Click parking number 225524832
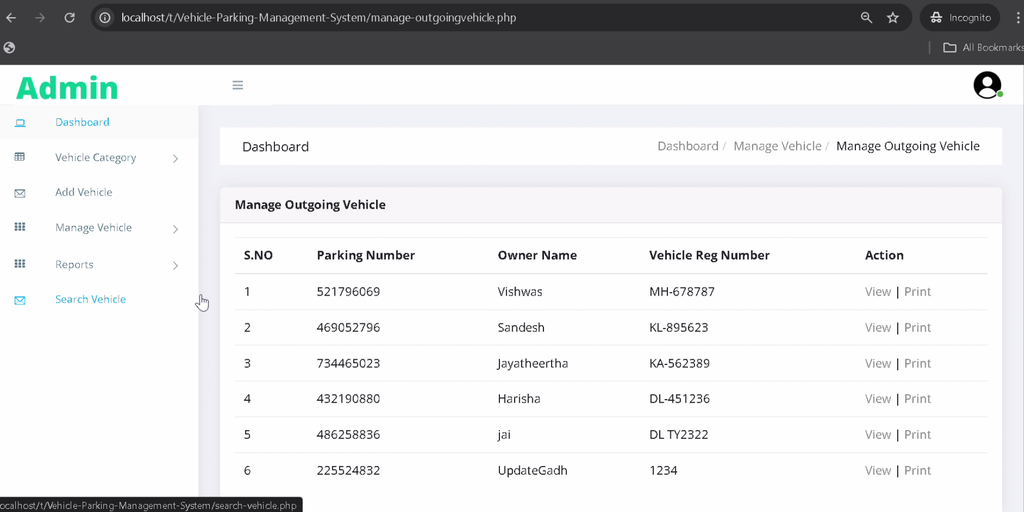1024x512 pixels. coord(348,470)
